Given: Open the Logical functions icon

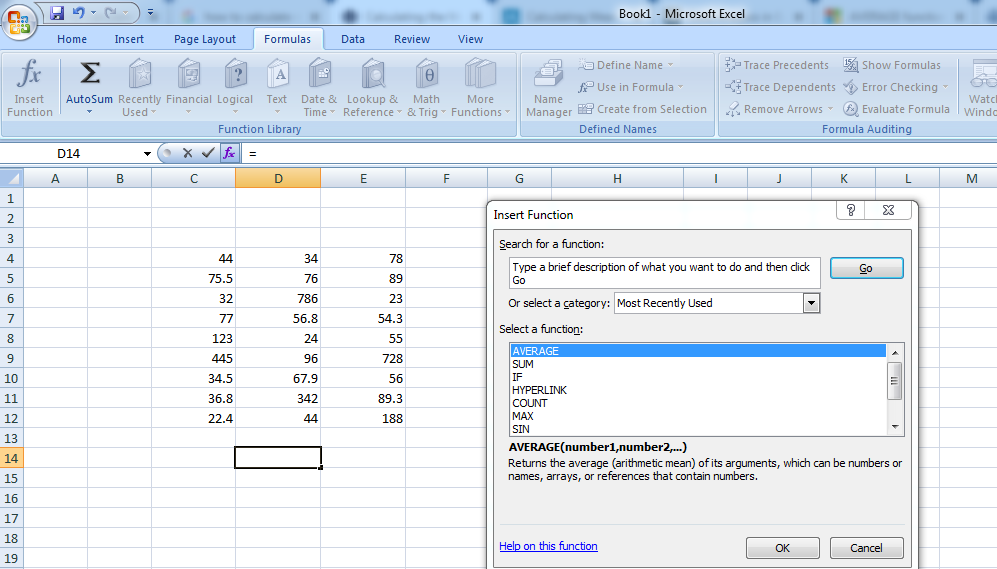Looking at the screenshot, I should click(235, 75).
